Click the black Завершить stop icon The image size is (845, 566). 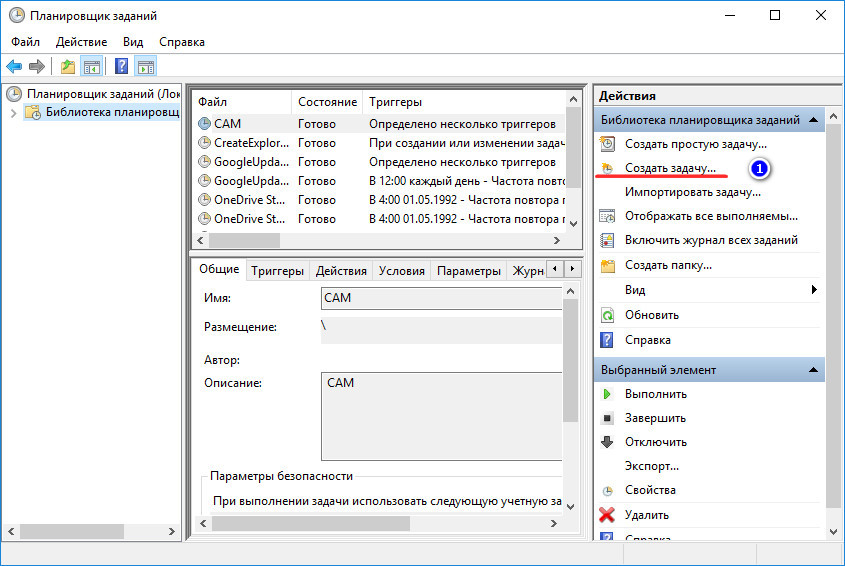(607, 418)
